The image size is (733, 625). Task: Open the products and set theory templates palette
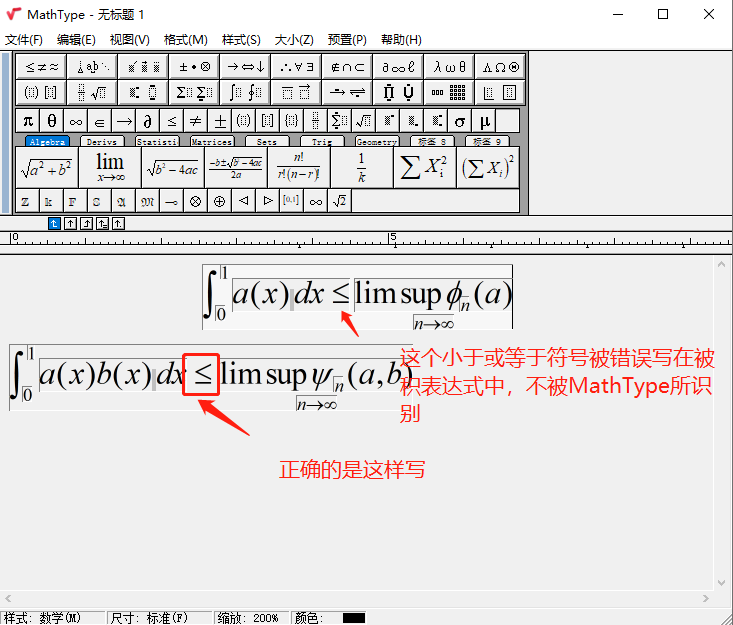398,92
